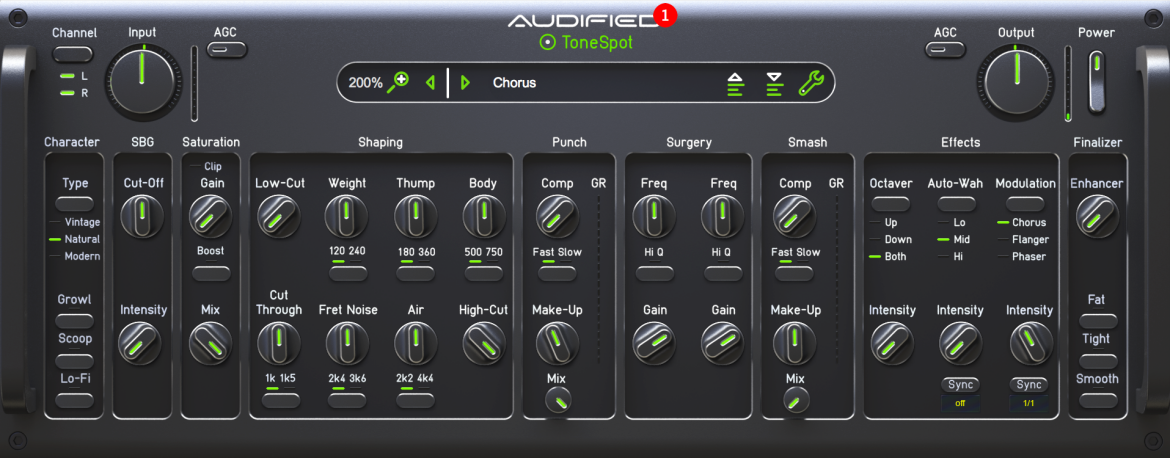Click the Smash Make-Up knob

795,345
